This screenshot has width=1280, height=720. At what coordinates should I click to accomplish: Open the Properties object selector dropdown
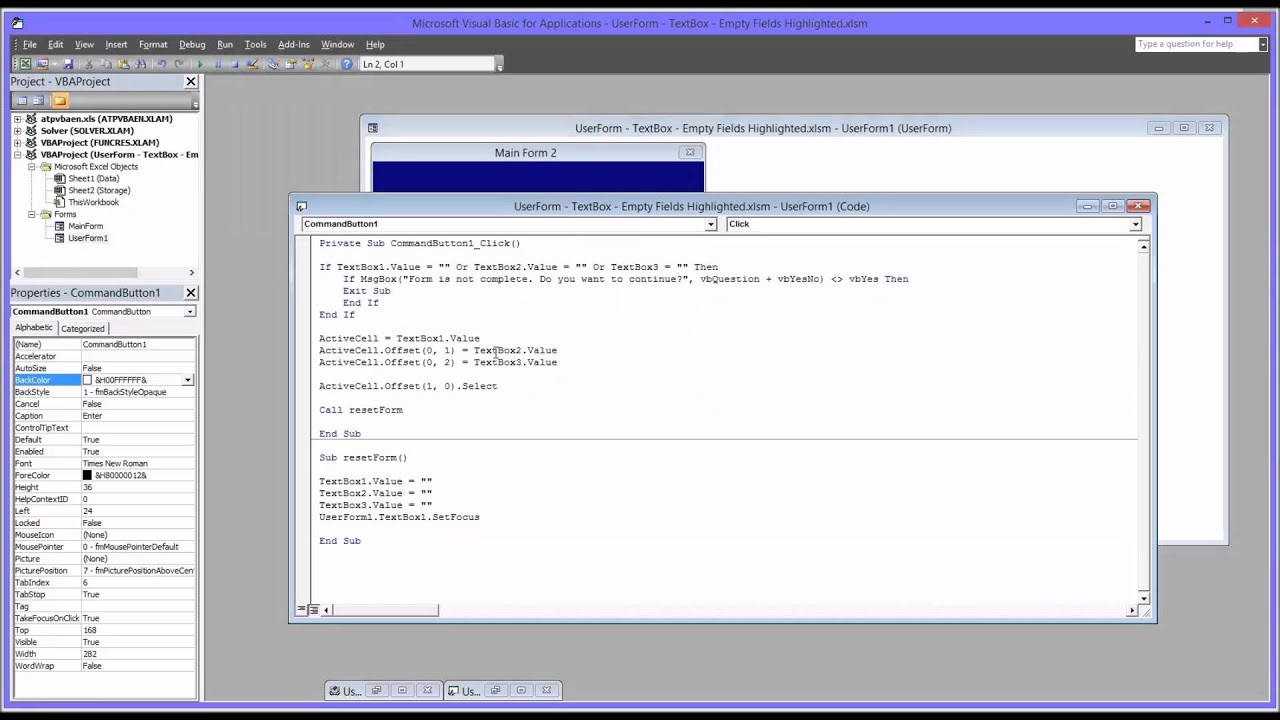click(x=189, y=312)
